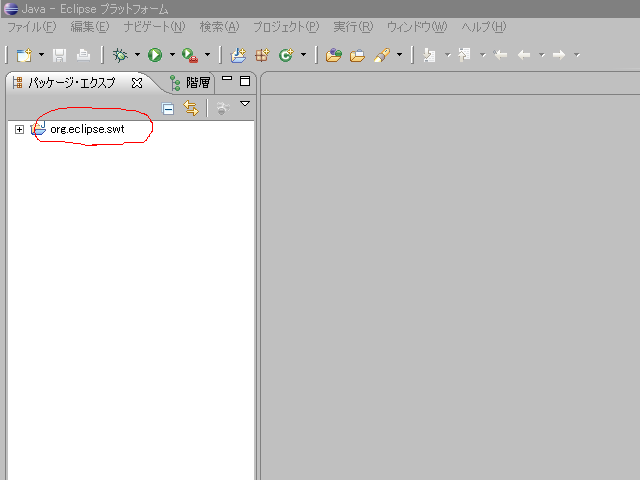Viewport: 640px width, 480px height.
Task: Run the program with green play icon
Action: [155, 55]
